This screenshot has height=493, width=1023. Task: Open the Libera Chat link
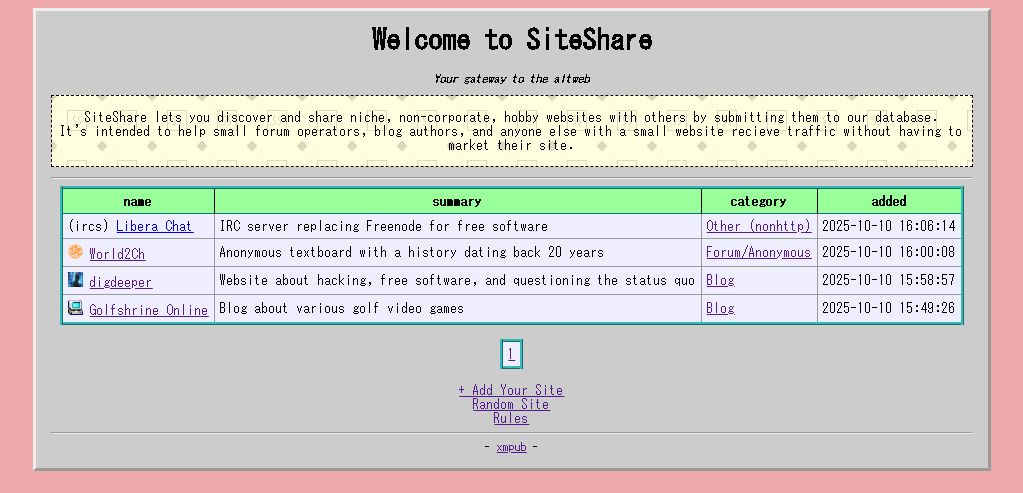click(x=154, y=227)
